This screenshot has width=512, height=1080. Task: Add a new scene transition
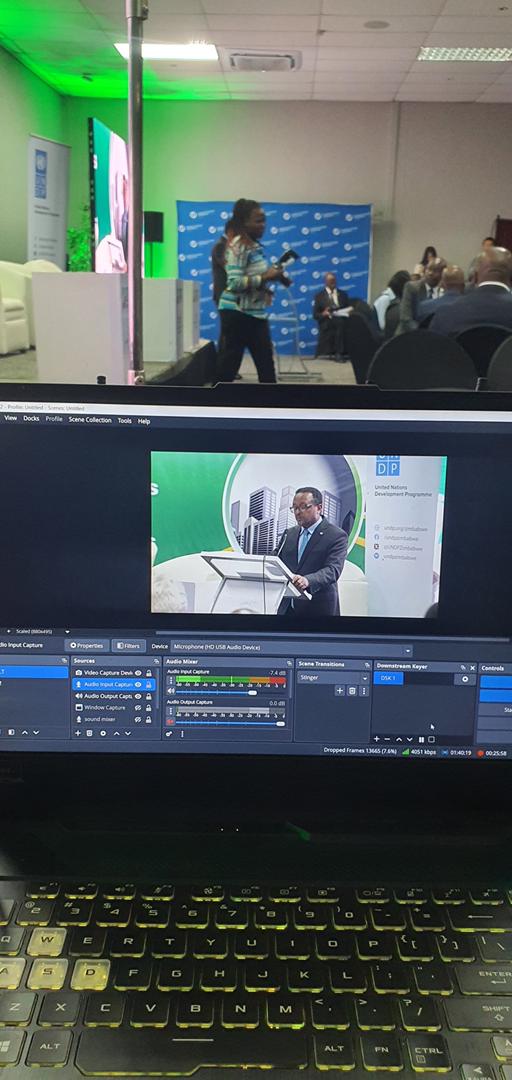pyautogui.click(x=340, y=691)
